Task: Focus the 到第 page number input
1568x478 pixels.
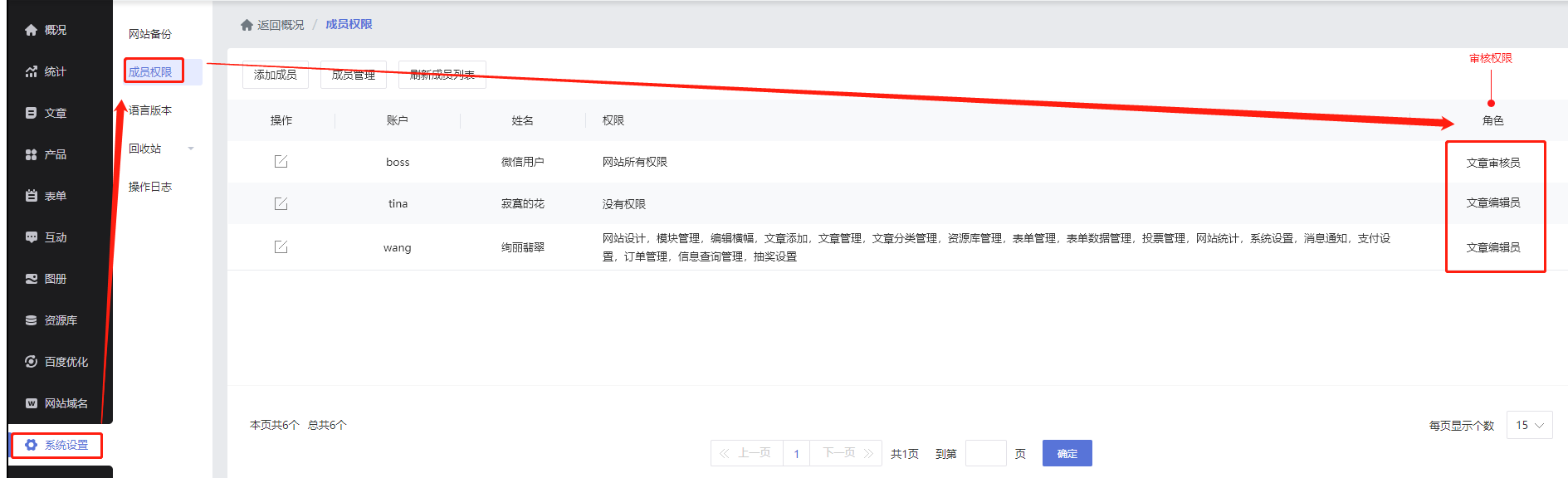Action: click(986, 453)
